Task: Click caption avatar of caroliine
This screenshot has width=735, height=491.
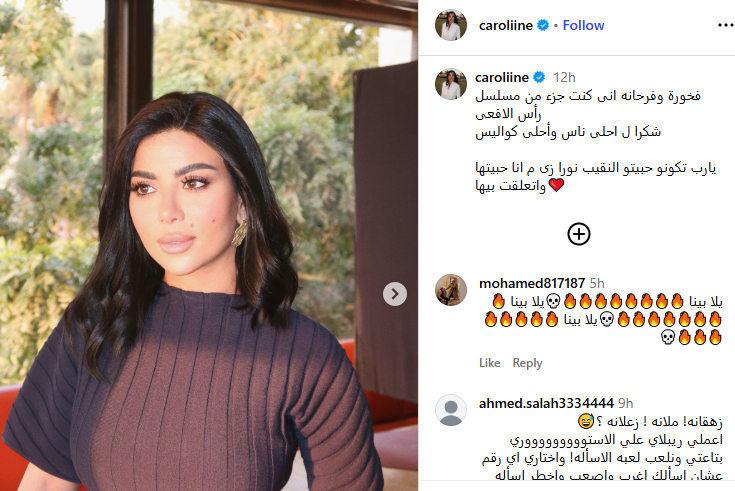Action: pos(451,84)
